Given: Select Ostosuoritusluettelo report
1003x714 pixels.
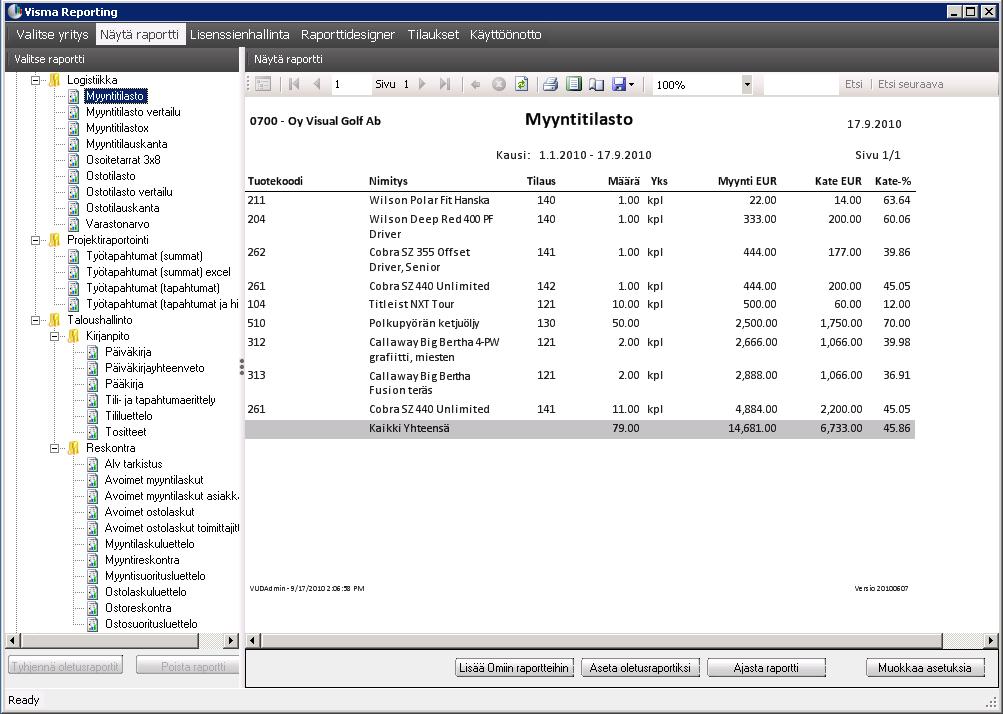Looking at the screenshot, I should (151, 624).
